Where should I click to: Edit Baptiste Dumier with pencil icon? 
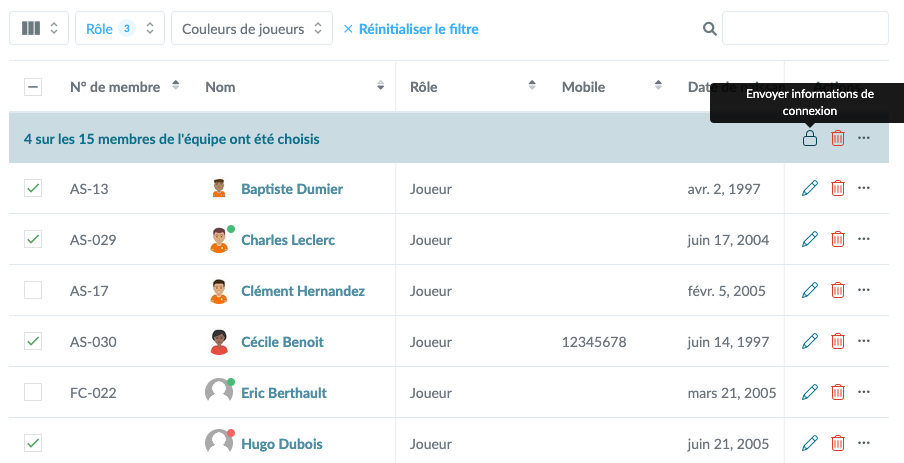tap(809, 188)
